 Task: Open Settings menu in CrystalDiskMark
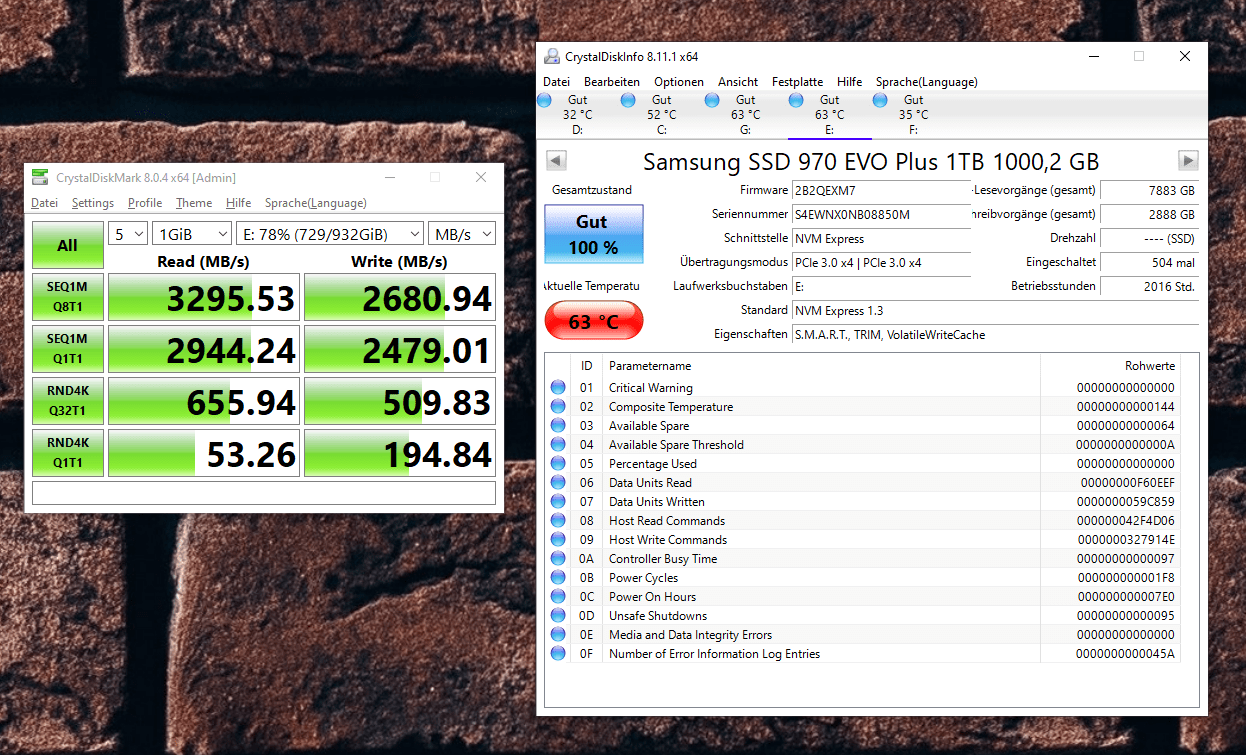click(93, 203)
